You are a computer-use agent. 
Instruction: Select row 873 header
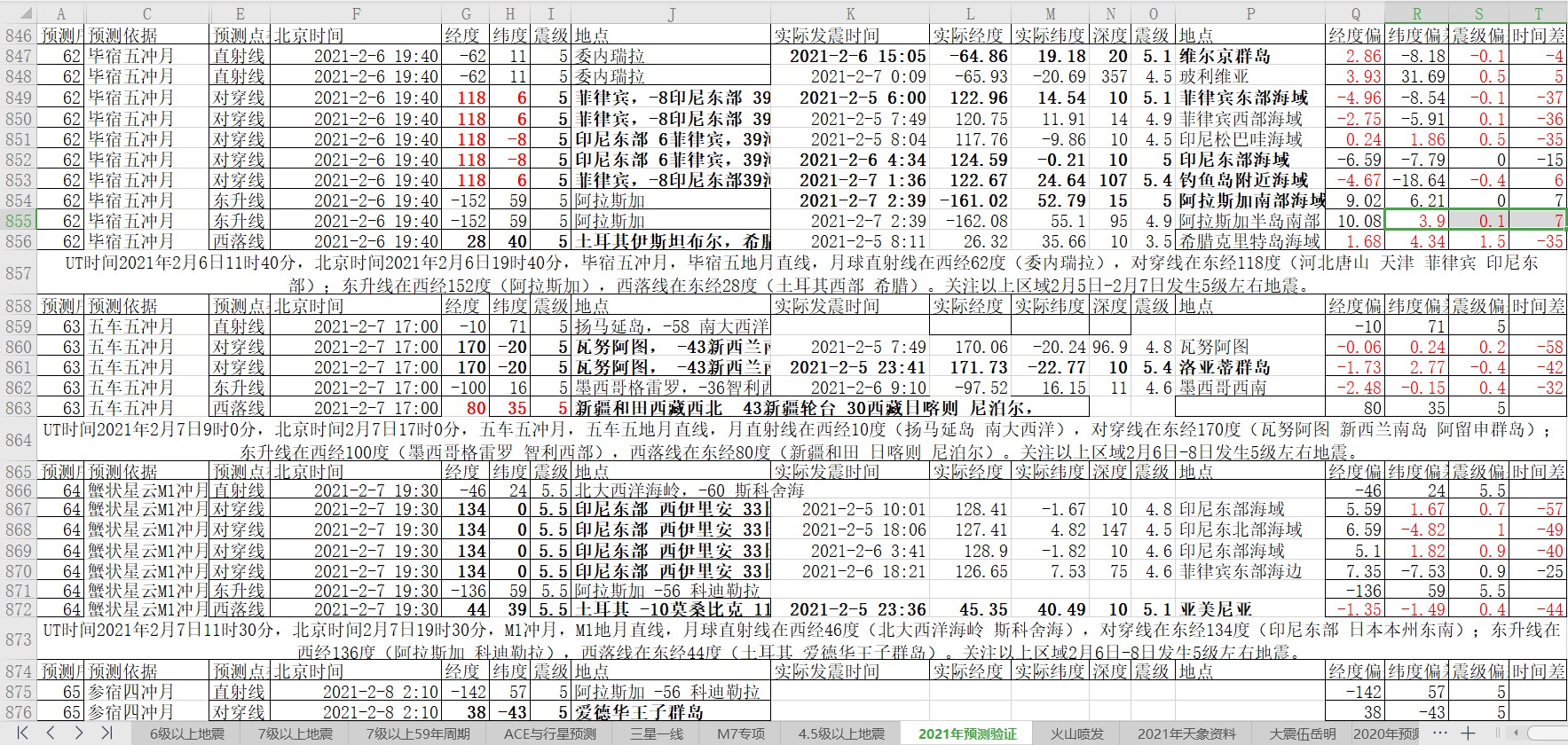pos(19,640)
